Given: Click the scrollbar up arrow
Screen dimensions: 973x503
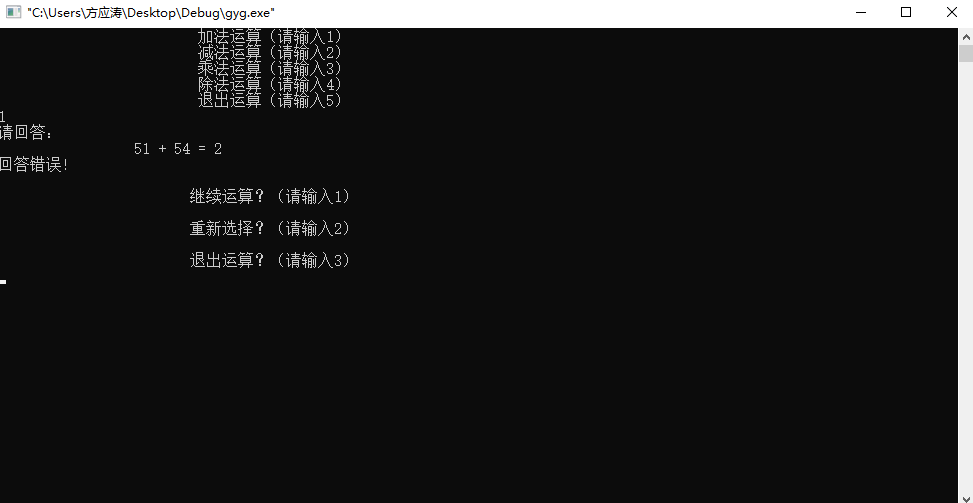Looking at the screenshot, I should point(966,37).
